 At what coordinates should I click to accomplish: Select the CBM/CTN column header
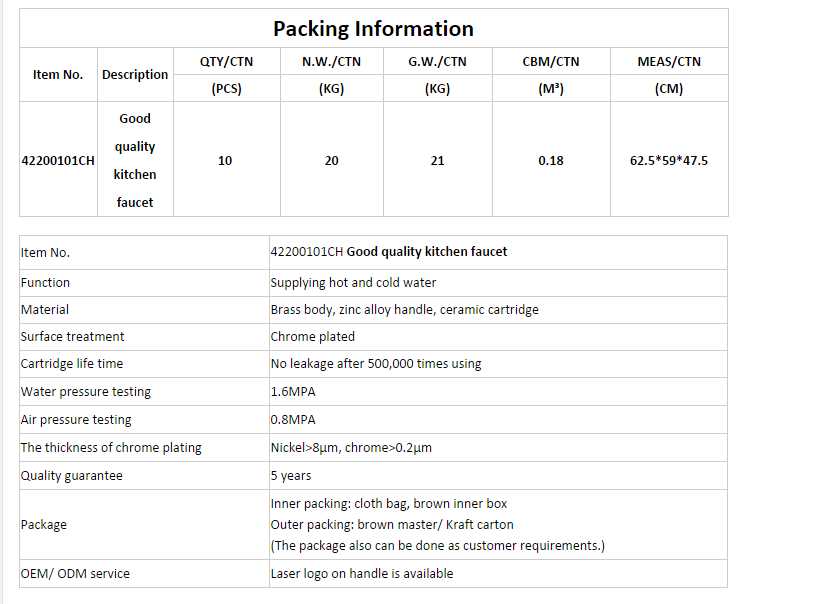[x=550, y=62]
